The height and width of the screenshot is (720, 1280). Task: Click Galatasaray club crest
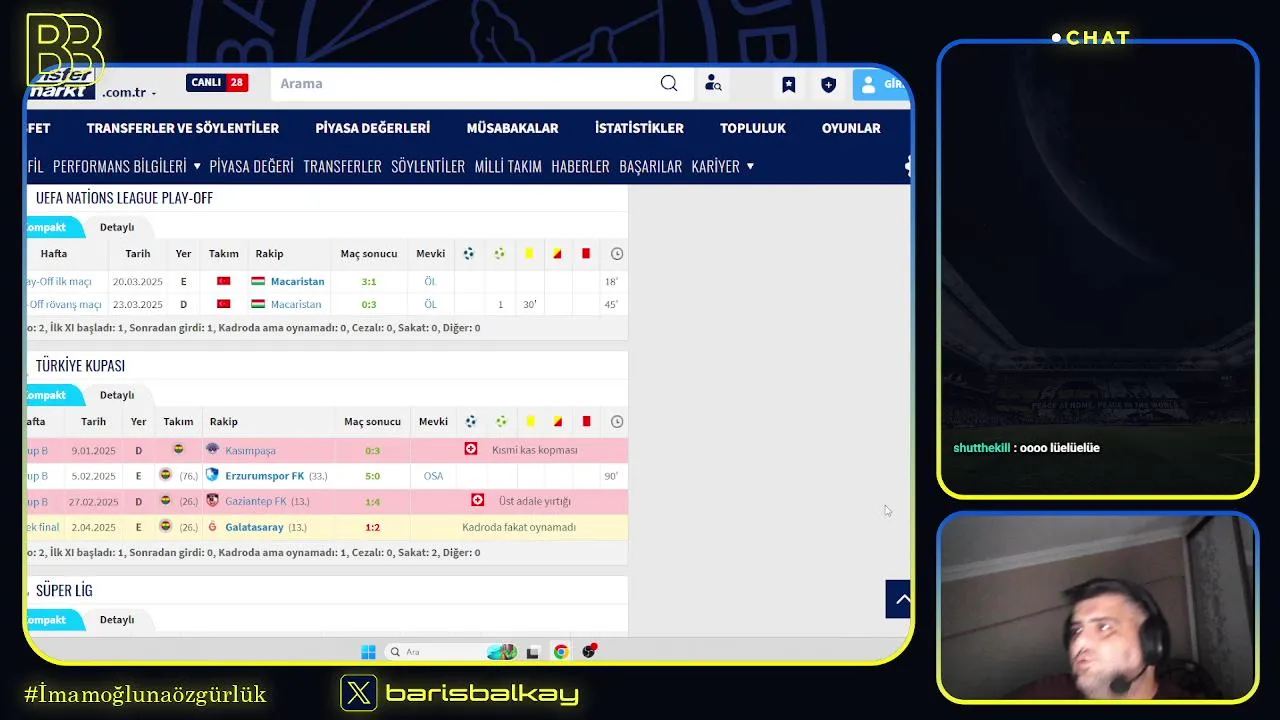(x=212, y=527)
